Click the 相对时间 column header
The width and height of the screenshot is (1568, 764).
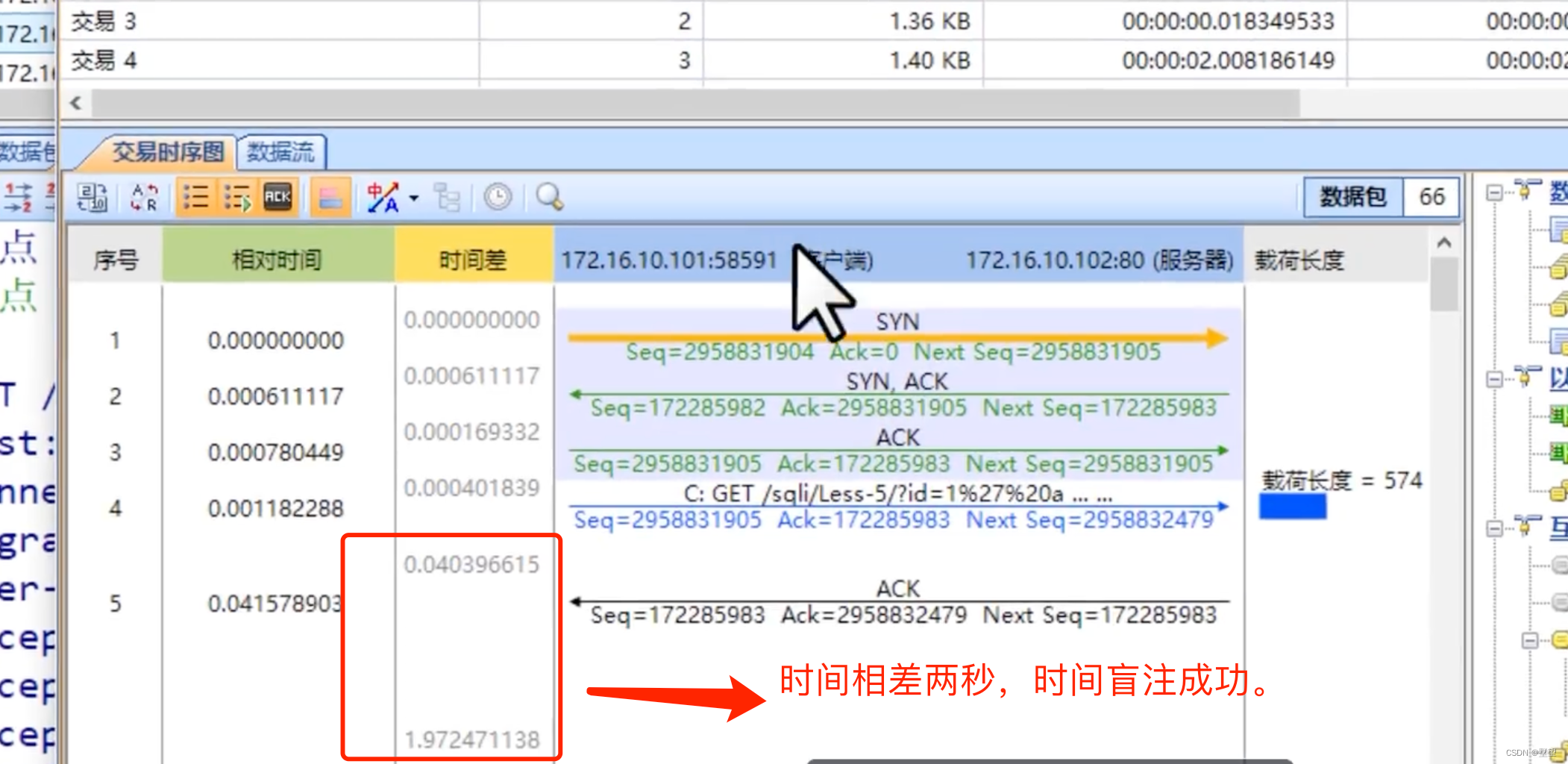coord(277,259)
